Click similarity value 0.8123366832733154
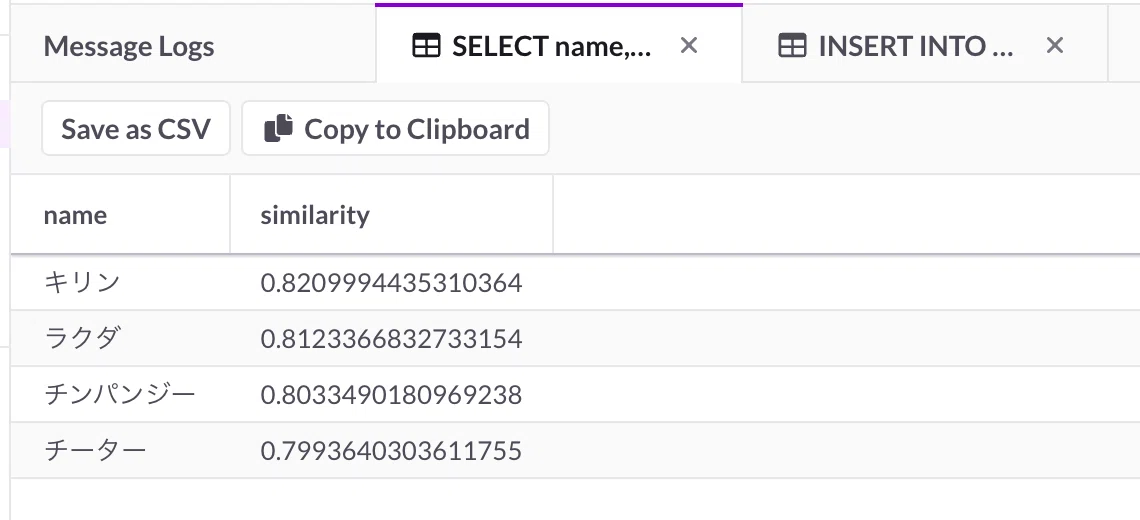 click(x=391, y=339)
